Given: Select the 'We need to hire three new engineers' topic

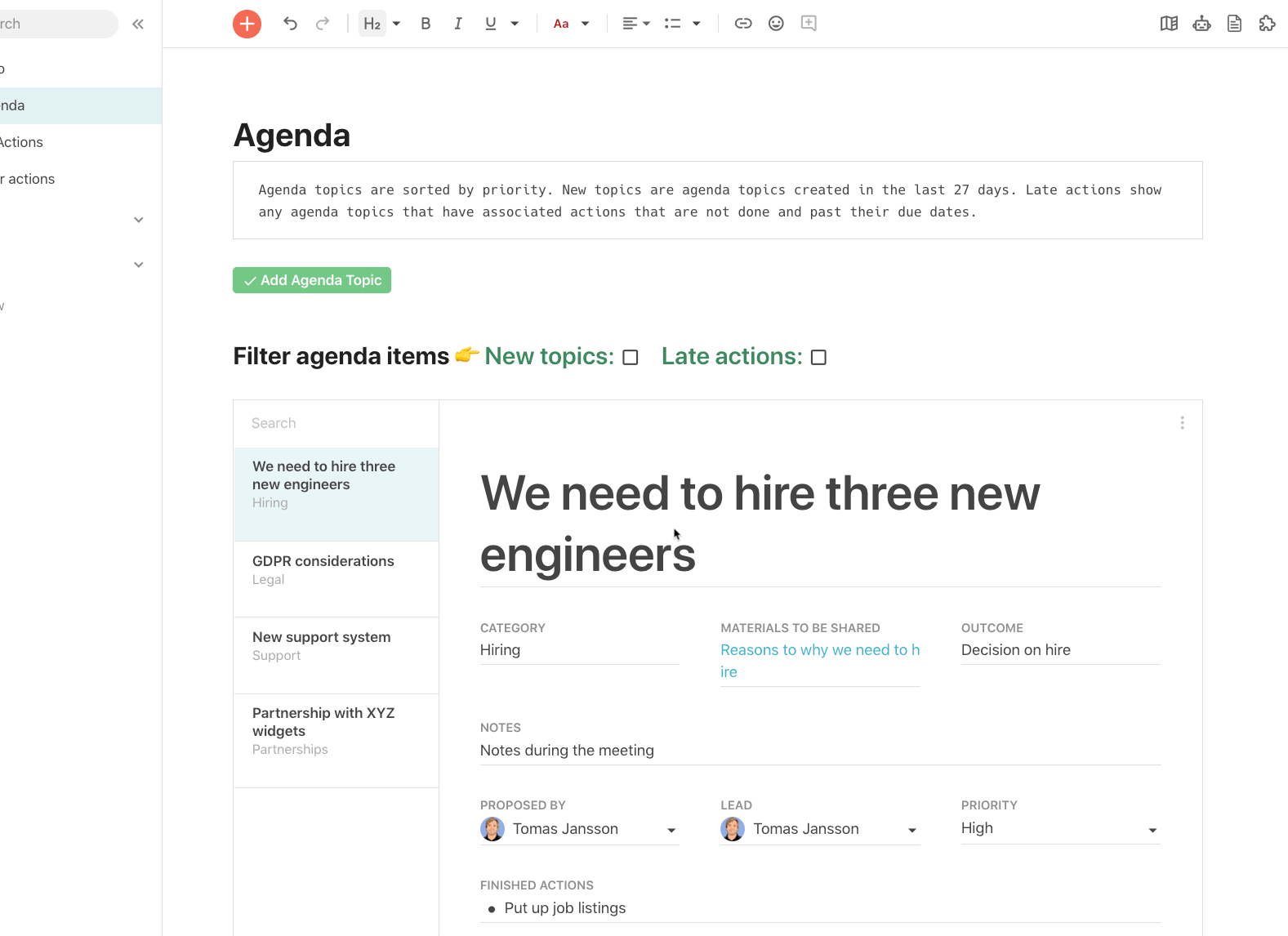Looking at the screenshot, I should 336,494.
